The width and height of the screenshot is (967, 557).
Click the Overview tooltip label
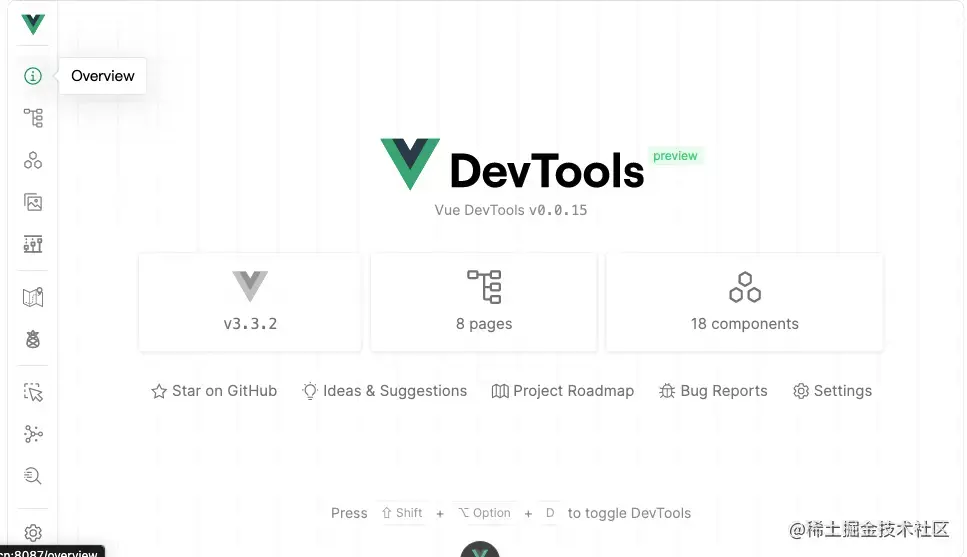(x=102, y=76)
